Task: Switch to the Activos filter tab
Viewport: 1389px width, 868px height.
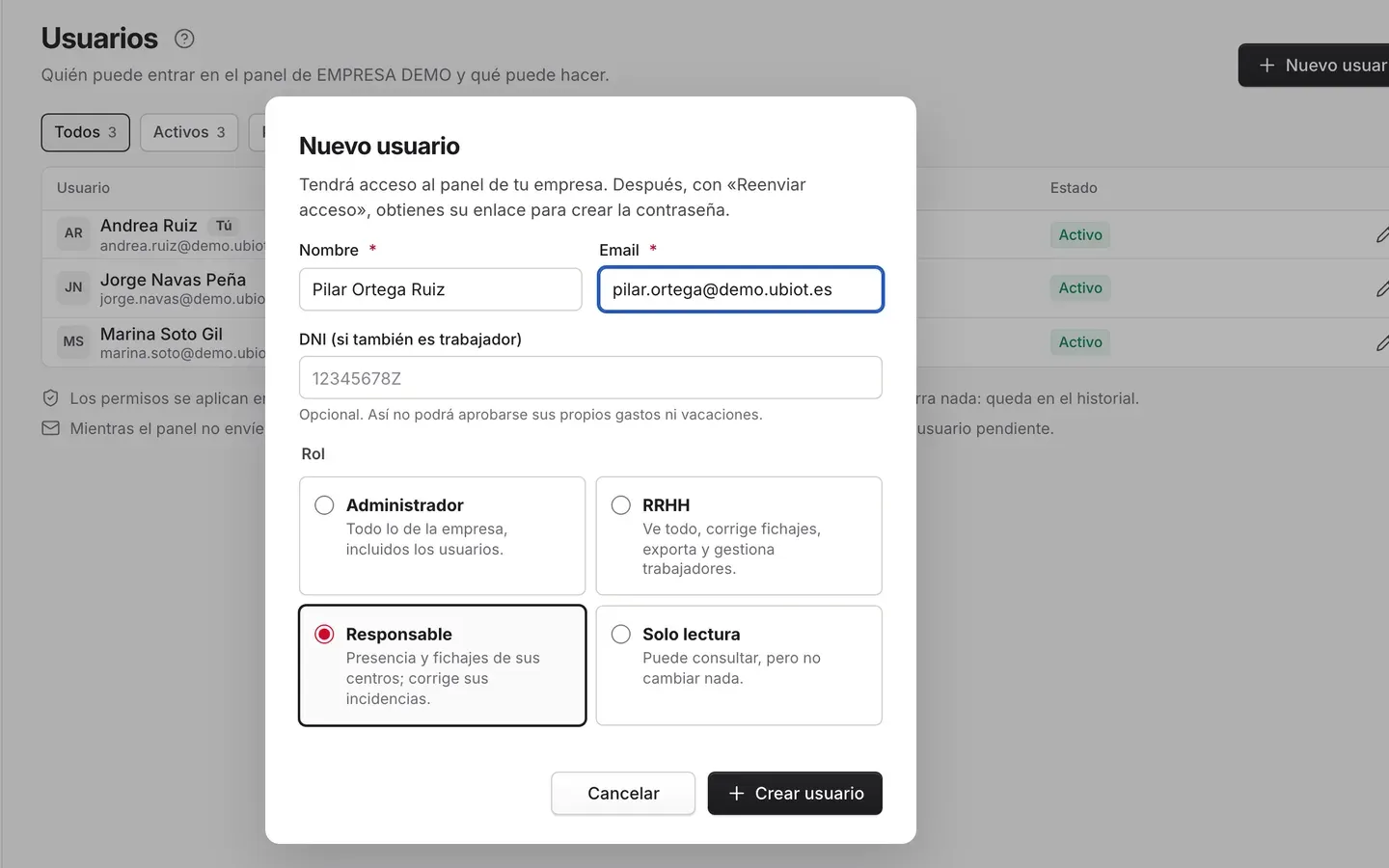Action: pos(189,132)
